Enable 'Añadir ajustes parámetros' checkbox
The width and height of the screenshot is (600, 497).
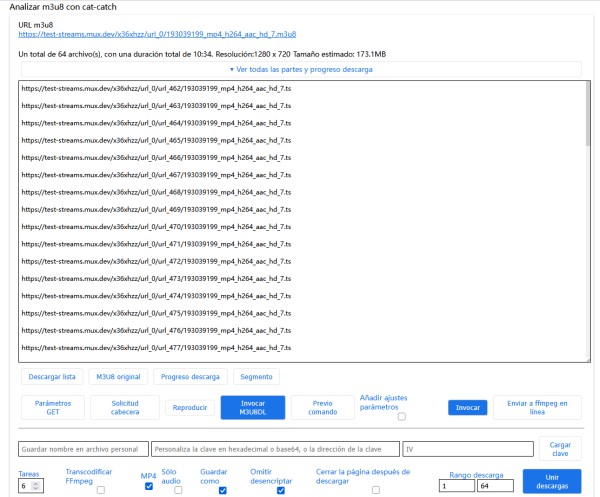pyautogui.click(x=401, y=418)
